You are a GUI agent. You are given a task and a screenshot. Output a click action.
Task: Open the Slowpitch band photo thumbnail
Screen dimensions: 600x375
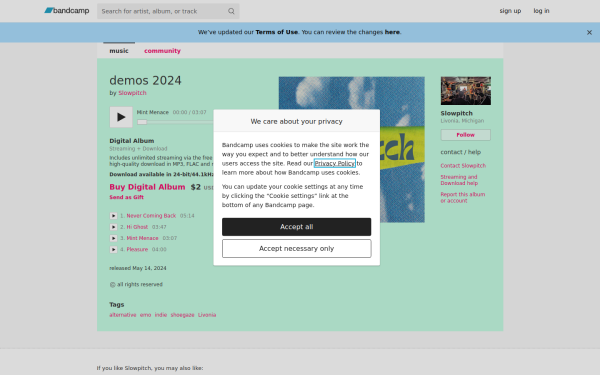pyautogui.click(x=466, y=91)
